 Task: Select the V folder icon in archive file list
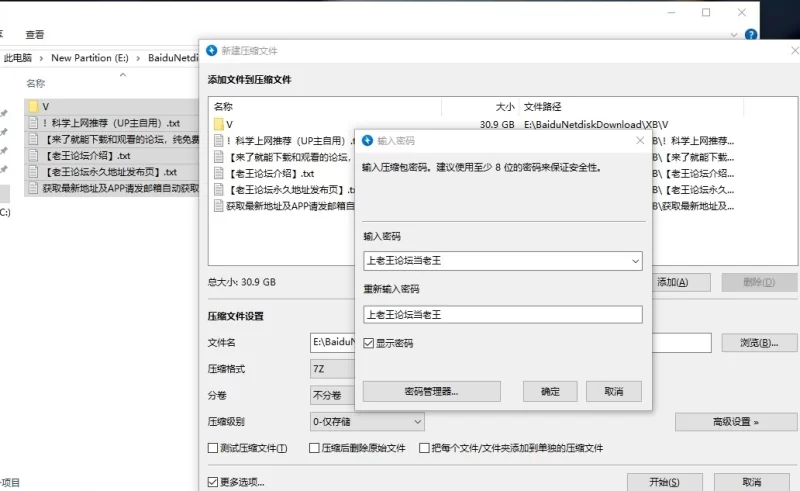pos(218,124)
